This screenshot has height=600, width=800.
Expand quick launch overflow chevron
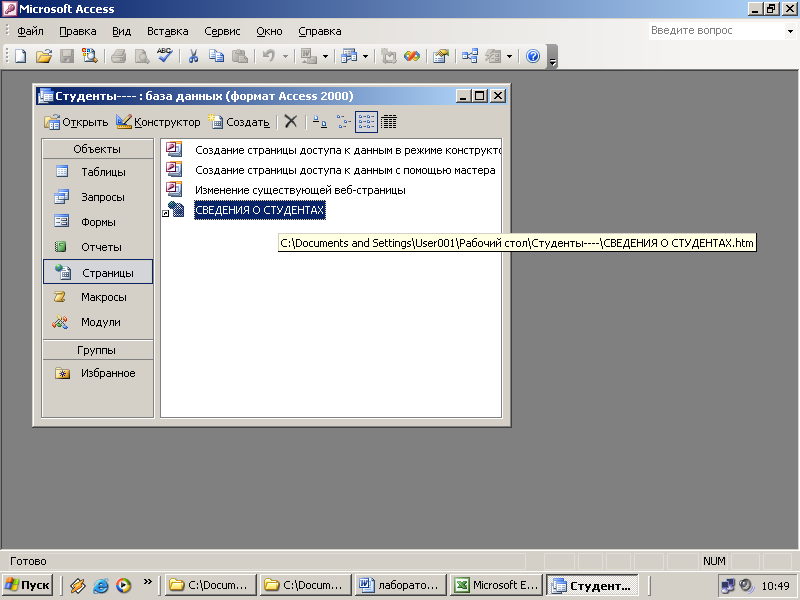coord(147,581)
